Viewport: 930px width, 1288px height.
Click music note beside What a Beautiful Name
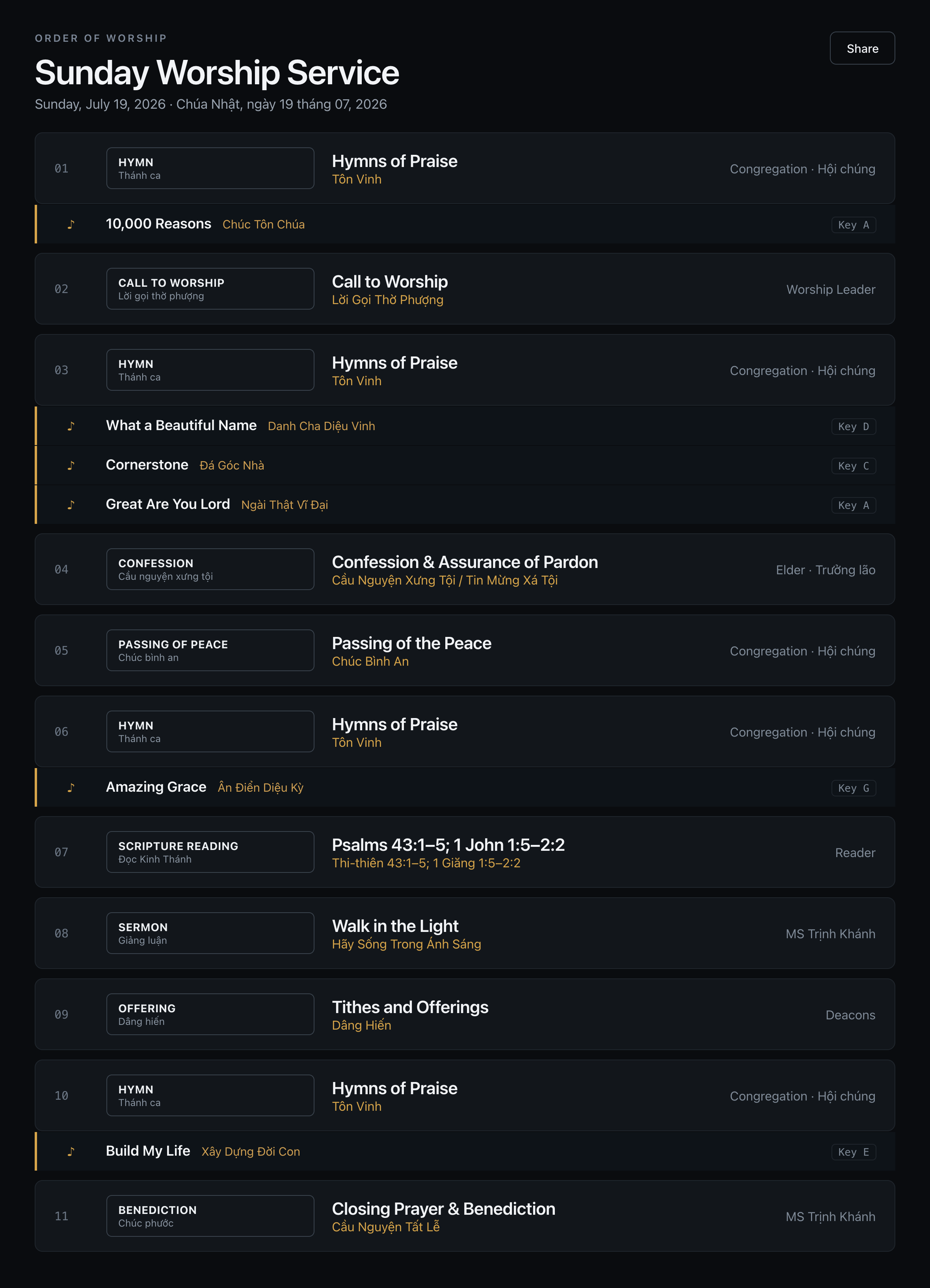tap(71, 426)
